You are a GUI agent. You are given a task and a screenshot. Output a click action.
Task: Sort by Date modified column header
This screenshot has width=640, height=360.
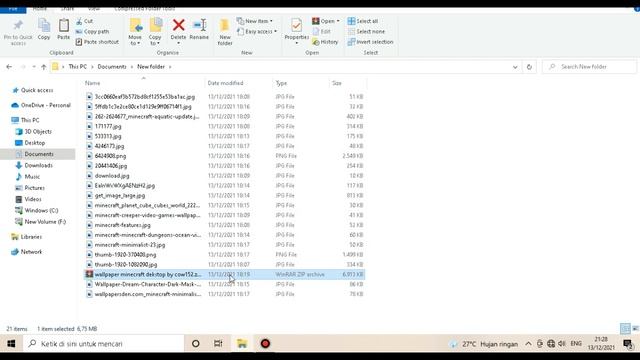tap(225, 83)
